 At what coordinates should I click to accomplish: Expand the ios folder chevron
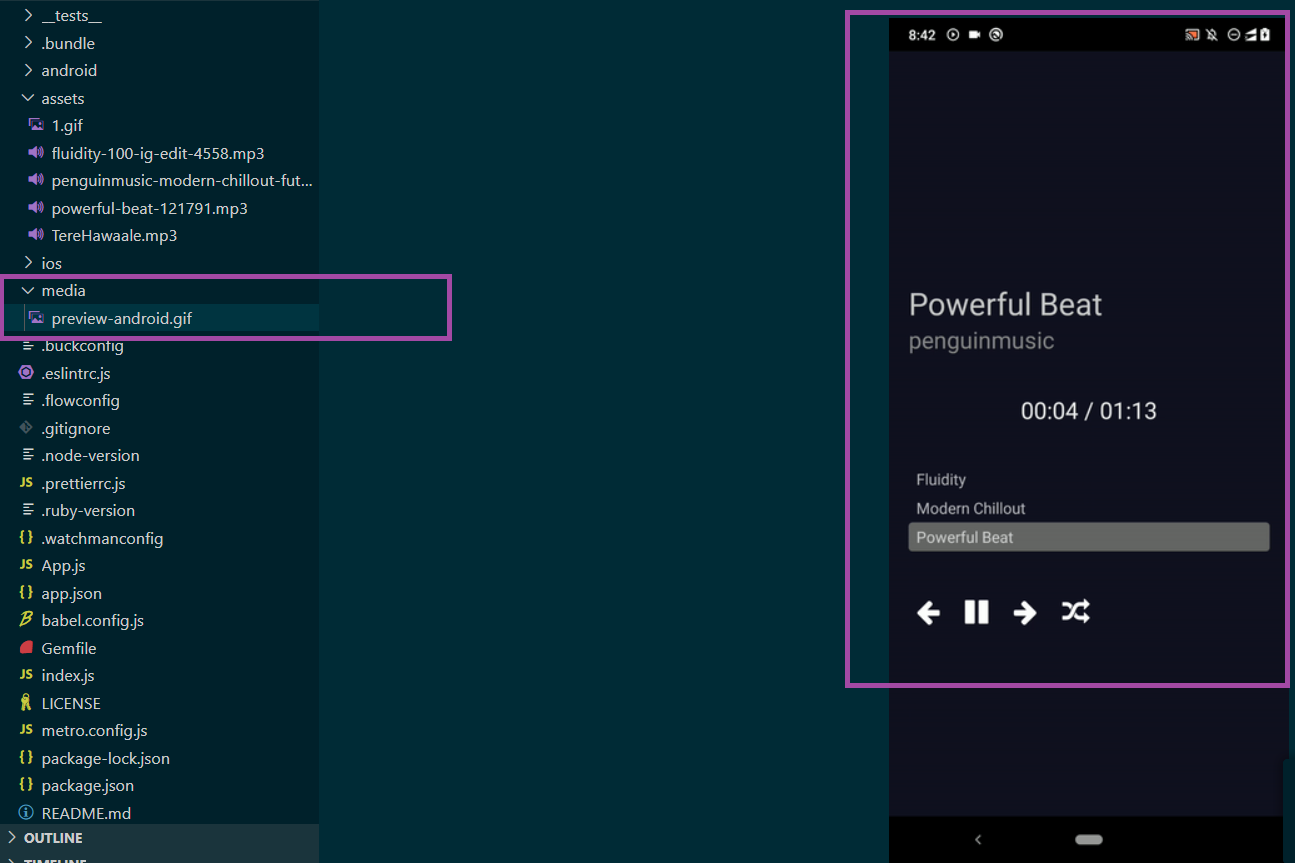point(28,263)
